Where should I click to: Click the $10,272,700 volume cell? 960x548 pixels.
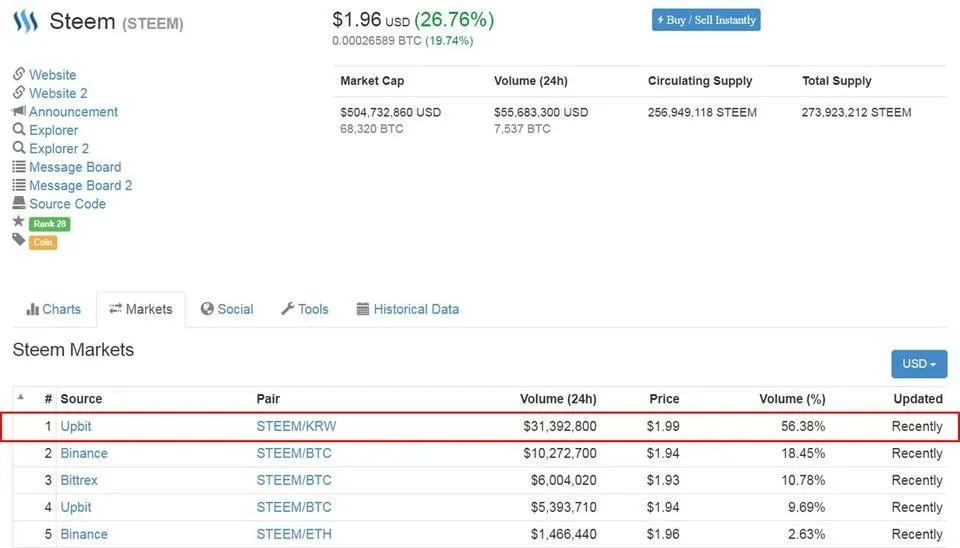click(x=560, y=453)
